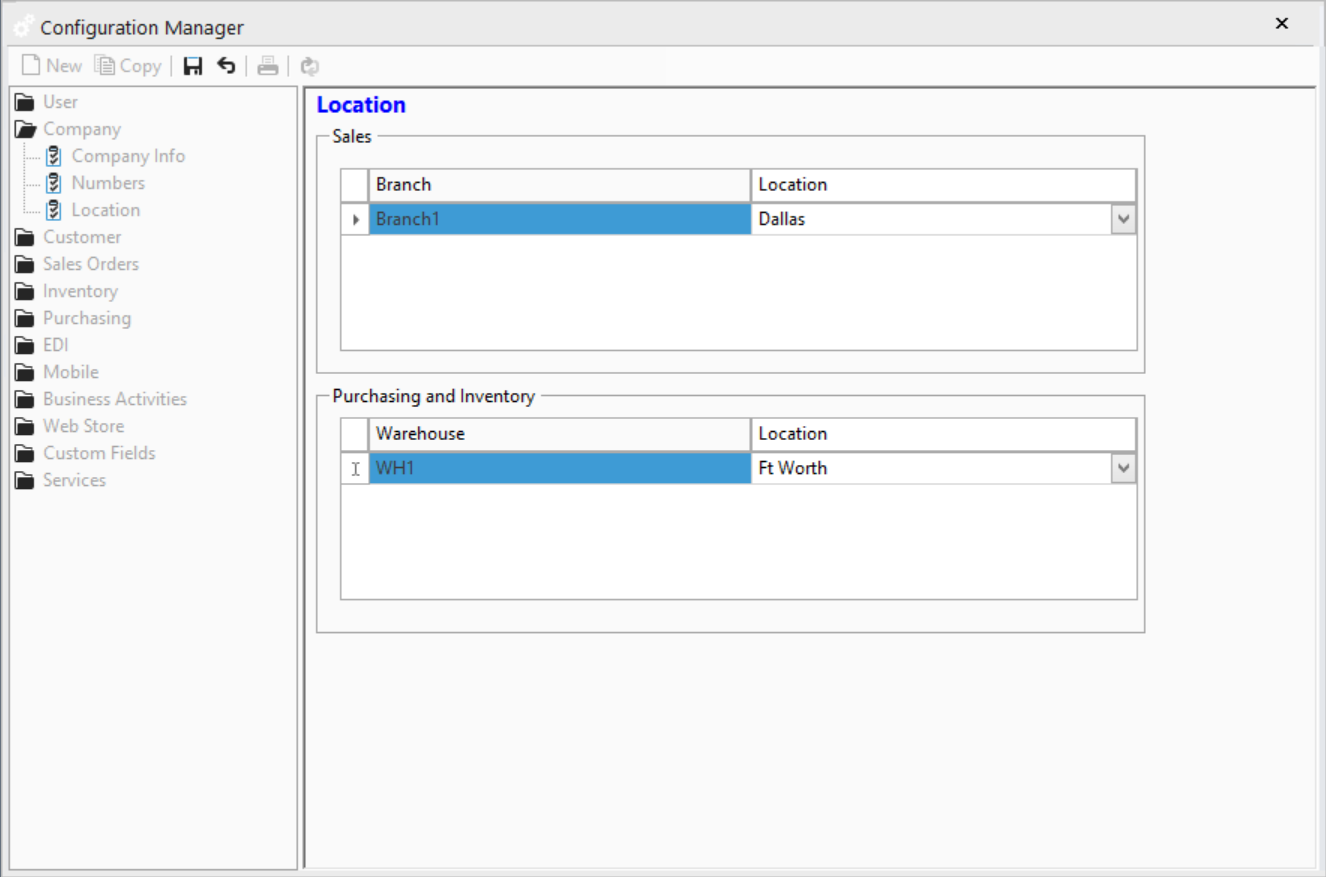Screen dimensions: 1326x877
Task: Click the Company folder icon
Action: tap(27, 128)
